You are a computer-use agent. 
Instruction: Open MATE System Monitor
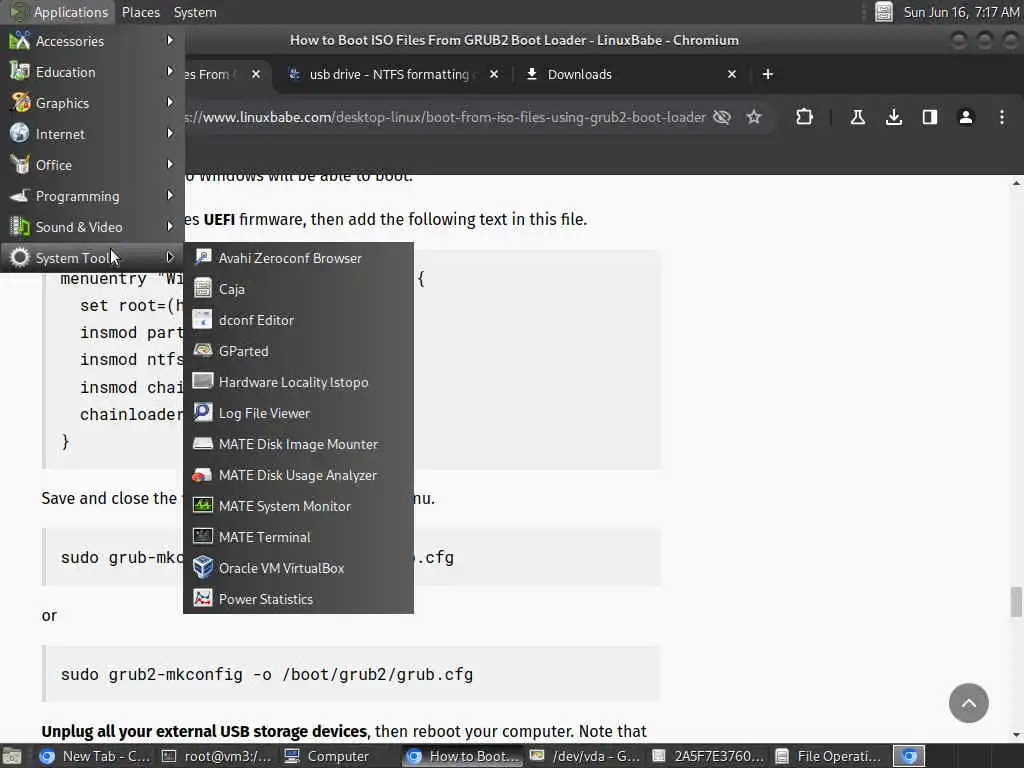(298, 506)
